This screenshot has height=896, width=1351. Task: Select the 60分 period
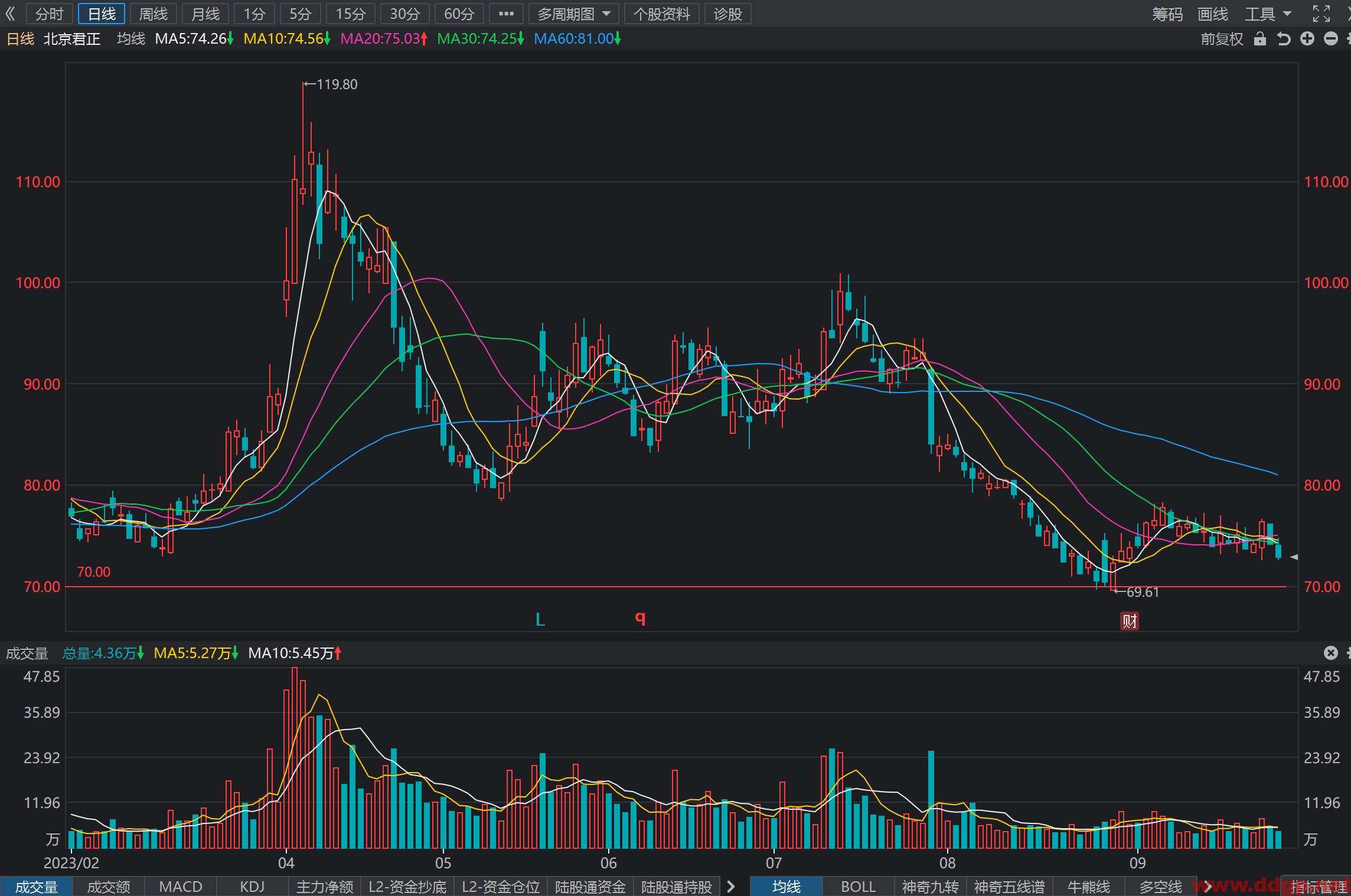459,14
